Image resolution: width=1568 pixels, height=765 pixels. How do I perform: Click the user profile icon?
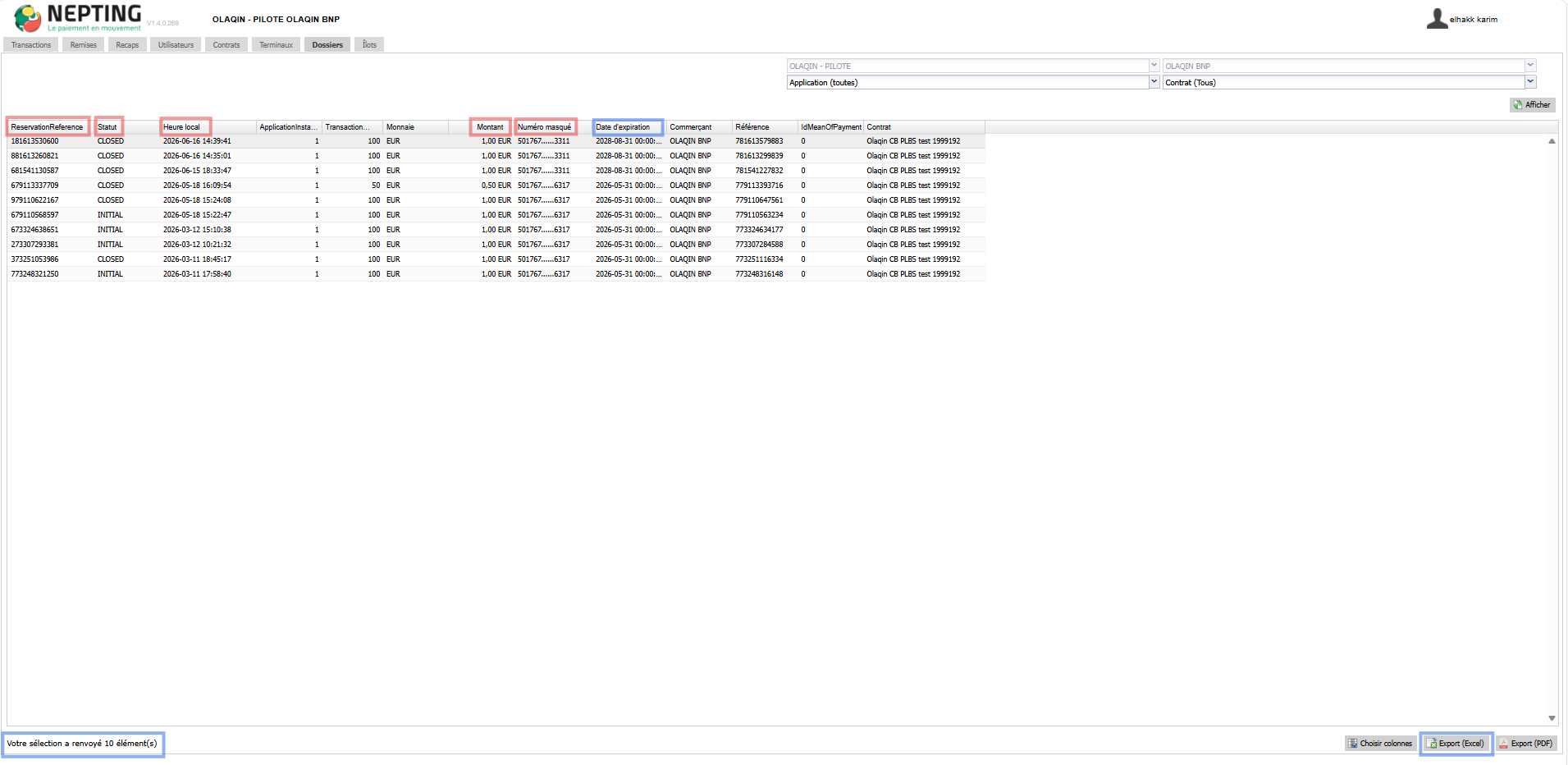[1437, 19]
